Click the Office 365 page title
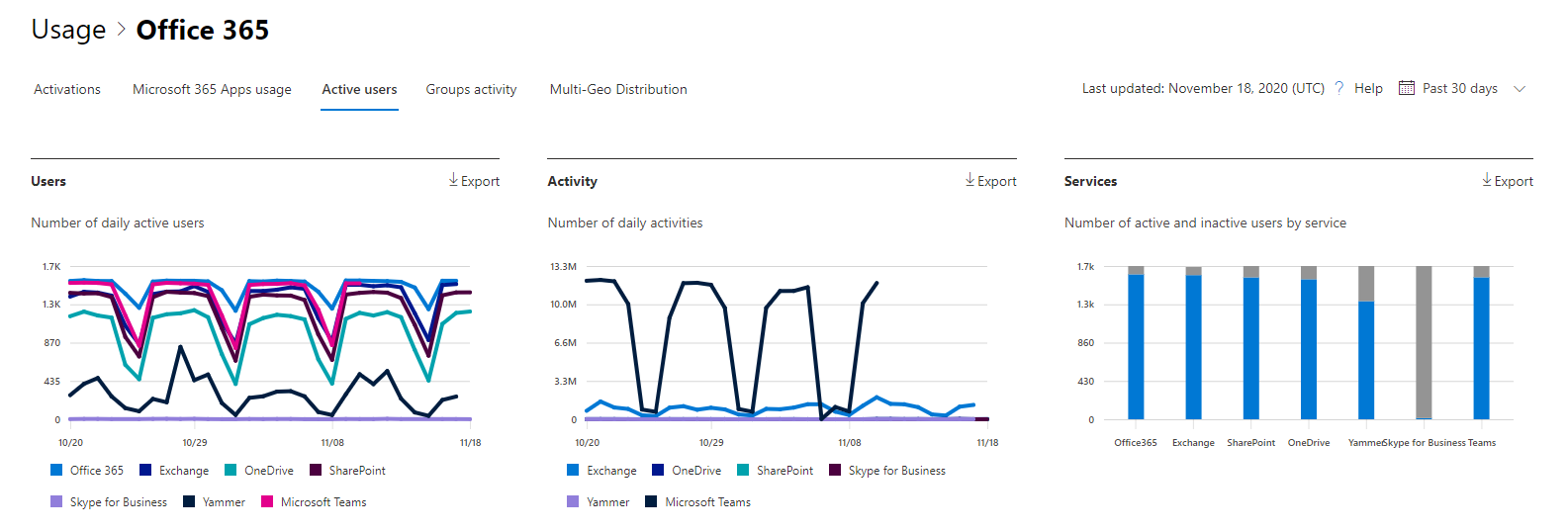The width and height of the screenshot is (1568, 532). (x=203, y=30)
